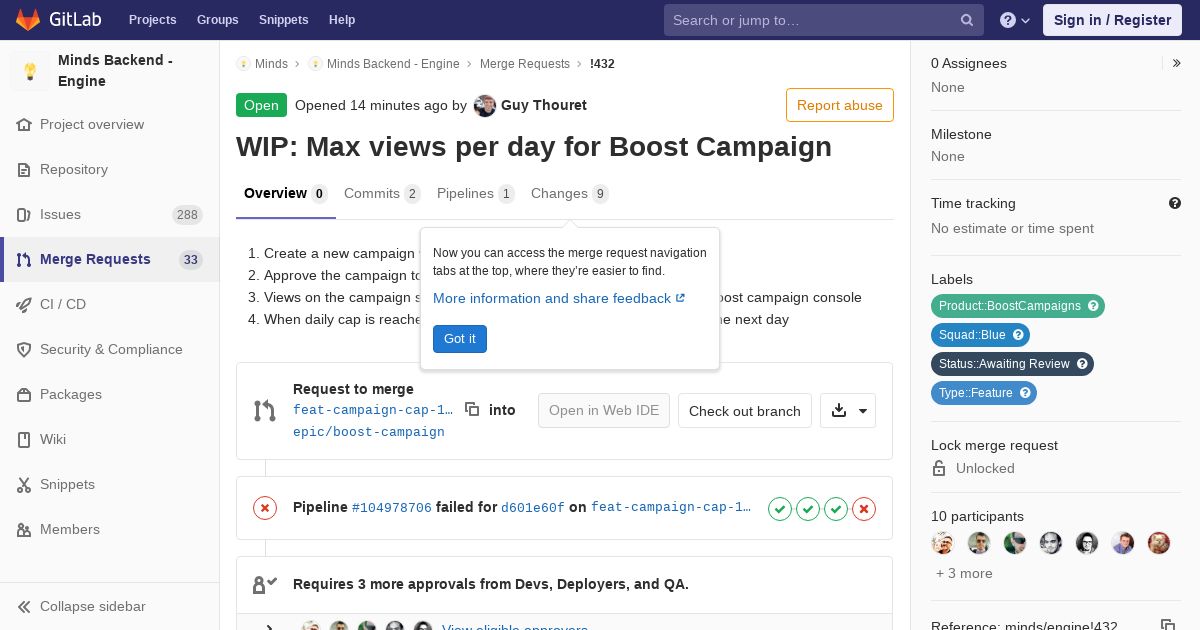This screenshot has width=1200, height=630.
Task: Click the Unlocked padlock icon
Action: pyautogui.click(x=939, y=468)
